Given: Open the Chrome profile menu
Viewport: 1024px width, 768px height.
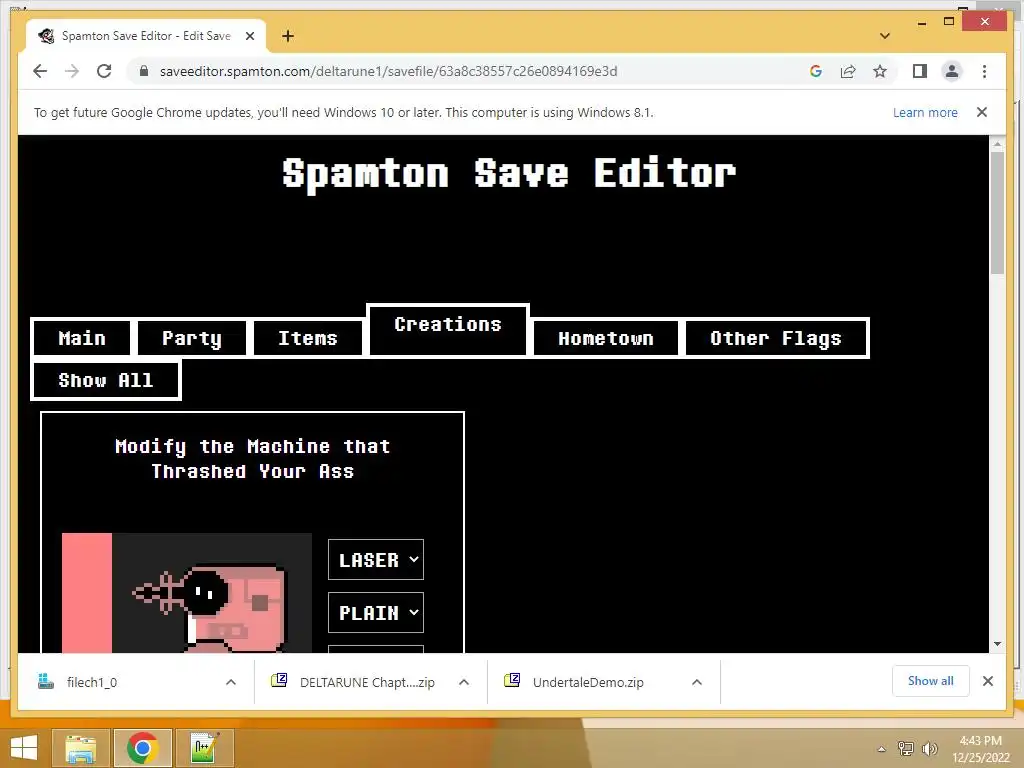Looking at the screenshot, I should click(x=952, y=71).
